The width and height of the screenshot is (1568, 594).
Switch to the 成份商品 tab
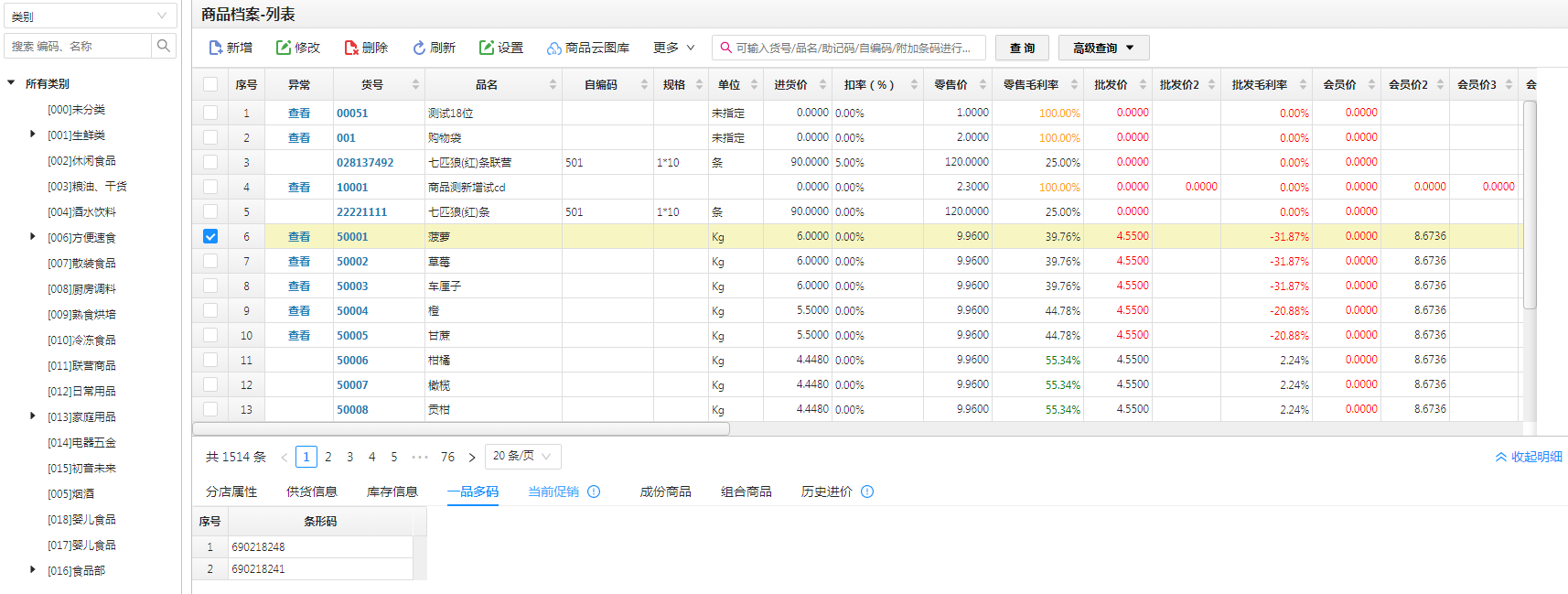click(666, 491)
